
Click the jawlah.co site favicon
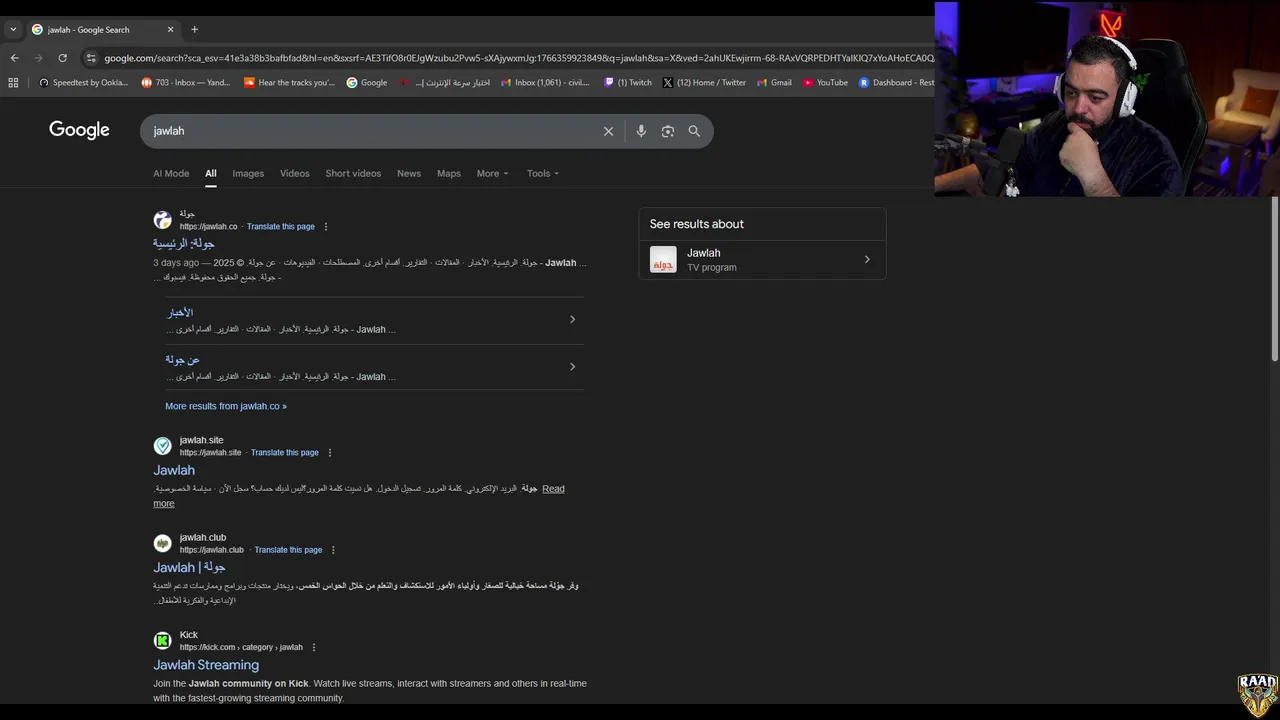coord(162,220)
